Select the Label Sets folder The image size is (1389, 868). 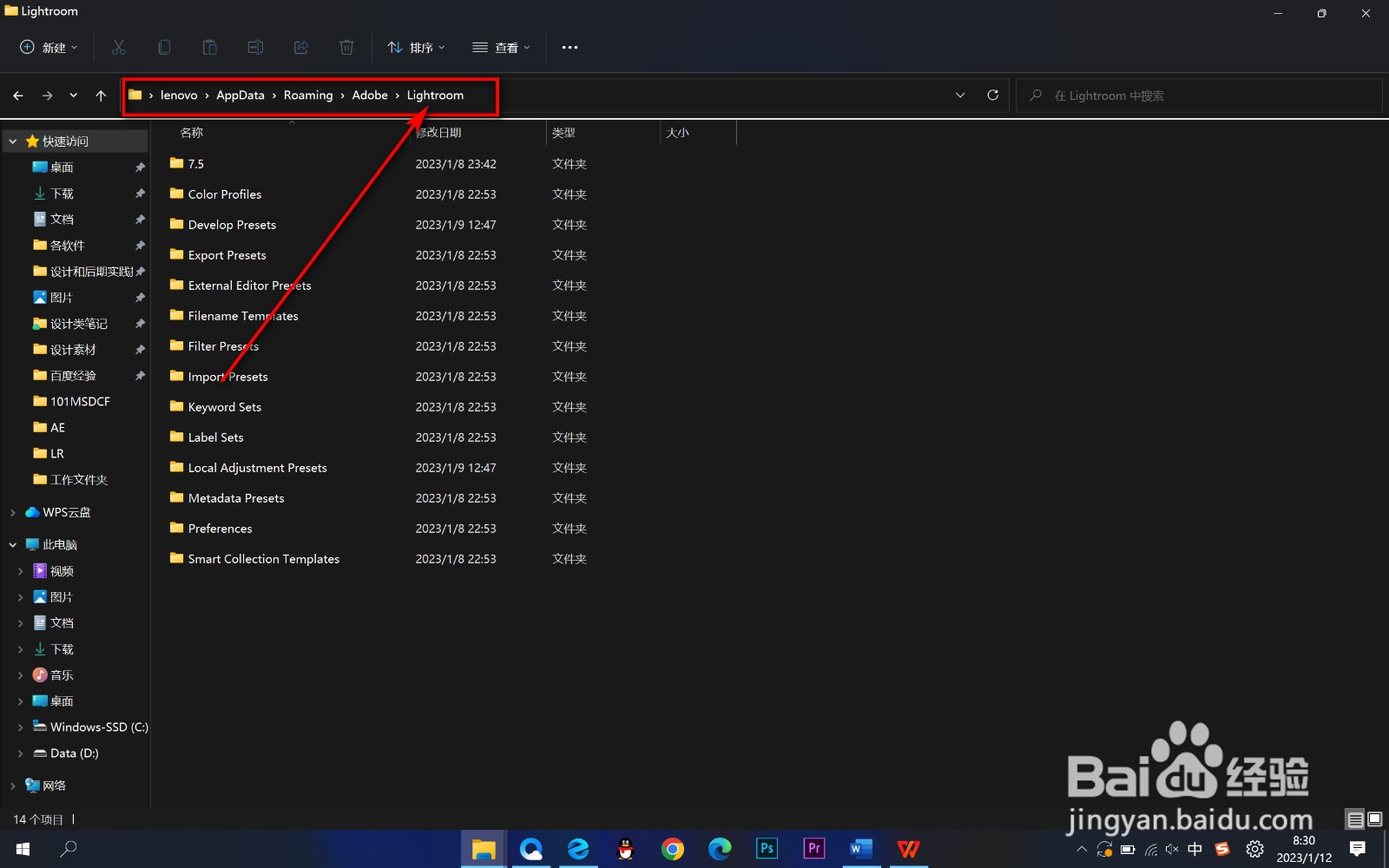(x=215, y=437)
